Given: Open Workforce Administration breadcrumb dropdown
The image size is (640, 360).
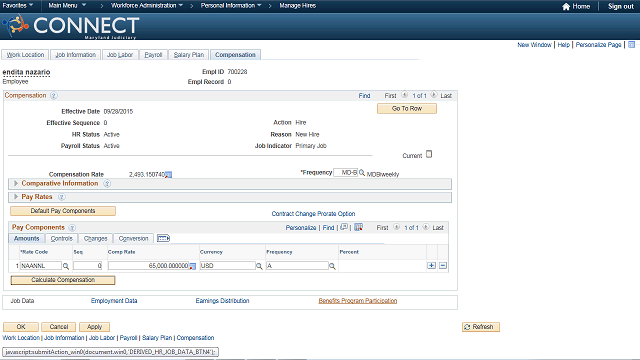Looking at the screenshot, I should coord(147,6).
